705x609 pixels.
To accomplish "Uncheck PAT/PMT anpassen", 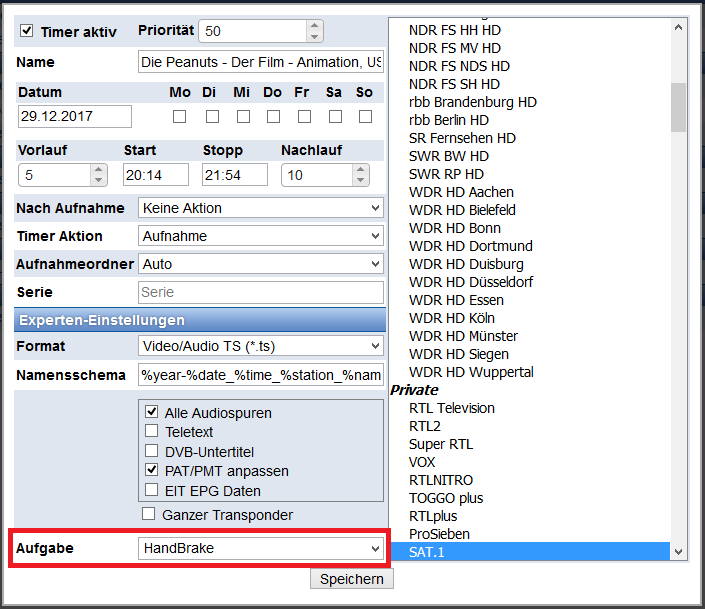I will click(x=152, y=470).
